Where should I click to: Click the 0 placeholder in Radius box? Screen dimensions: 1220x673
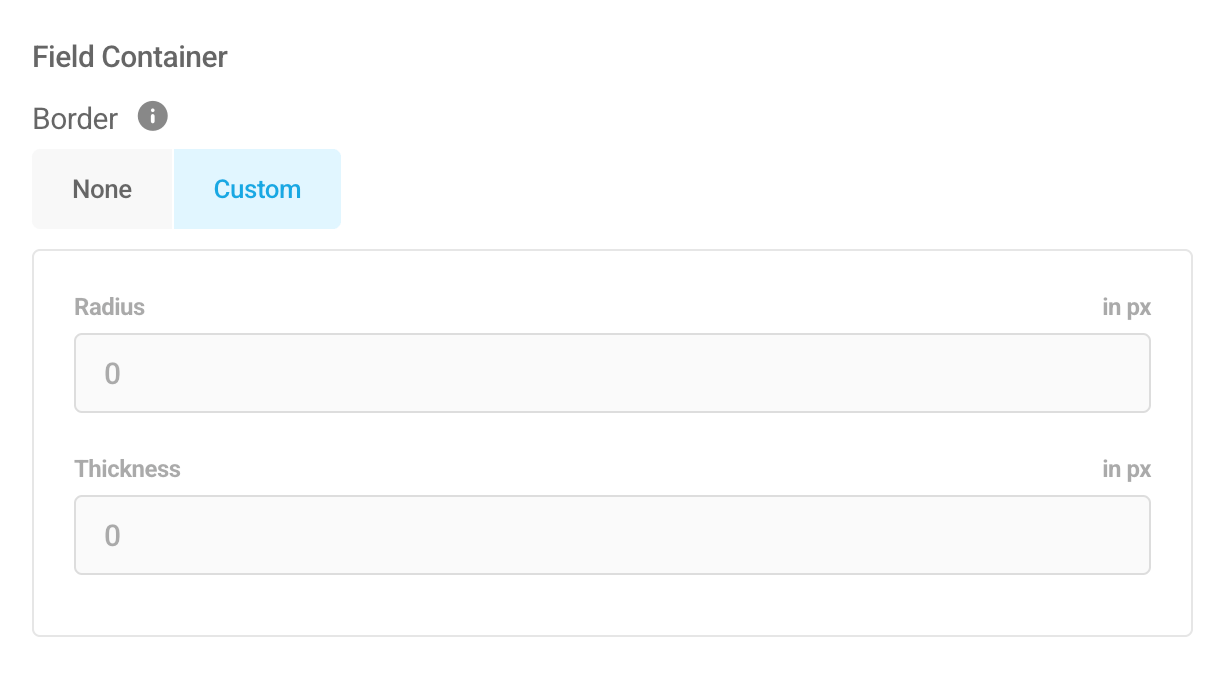pyautogui.click(x=112, y=374)
